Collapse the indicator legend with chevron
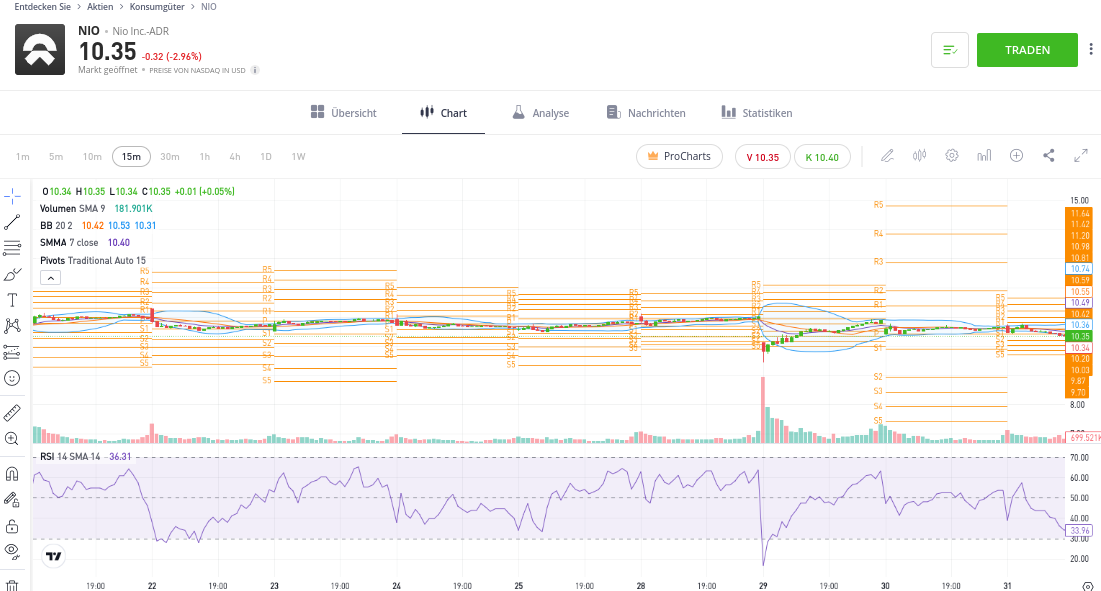1101x591 pixels. tap(50, 278)
